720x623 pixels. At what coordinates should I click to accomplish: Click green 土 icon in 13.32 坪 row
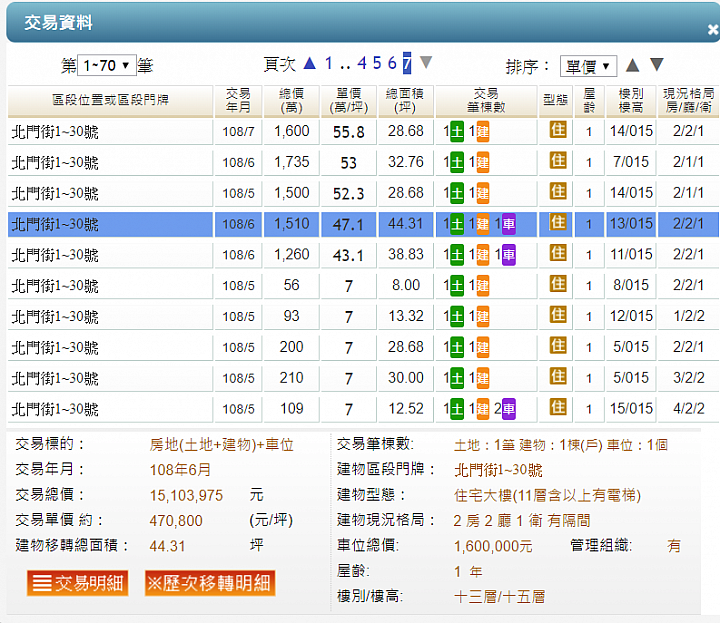457,316
